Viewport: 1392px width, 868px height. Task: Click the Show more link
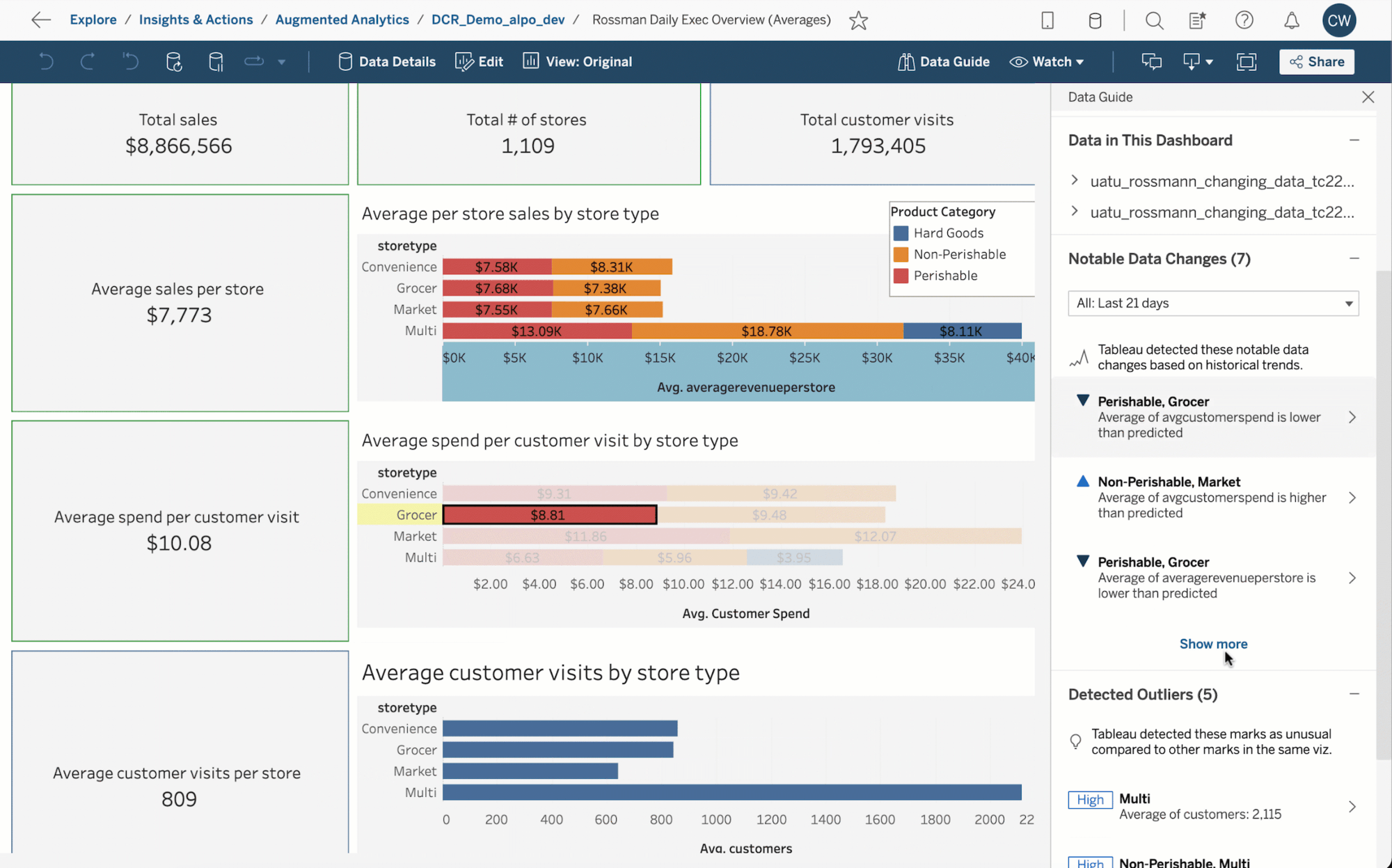[x=1212, y=644]
